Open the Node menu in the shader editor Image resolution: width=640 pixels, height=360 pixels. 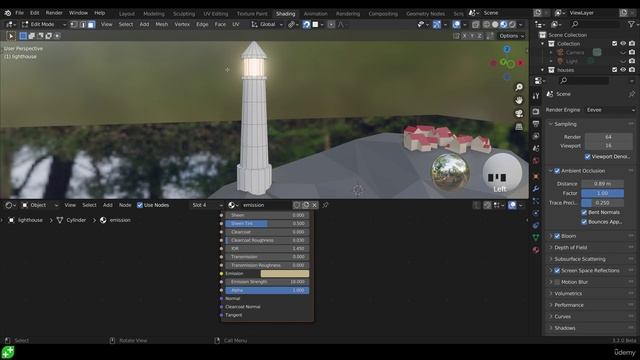tap(125, 205)
